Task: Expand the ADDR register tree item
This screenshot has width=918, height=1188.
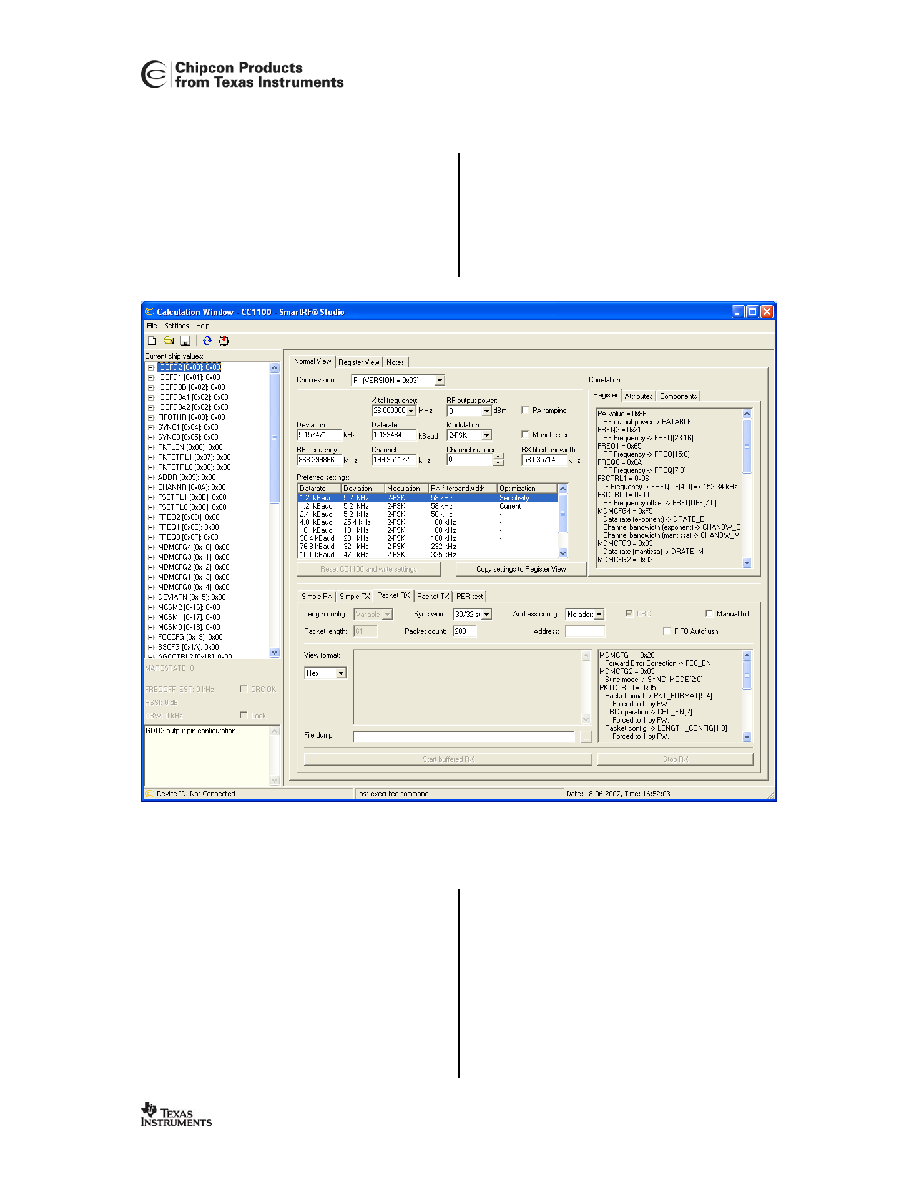Action: pos(150,477)
